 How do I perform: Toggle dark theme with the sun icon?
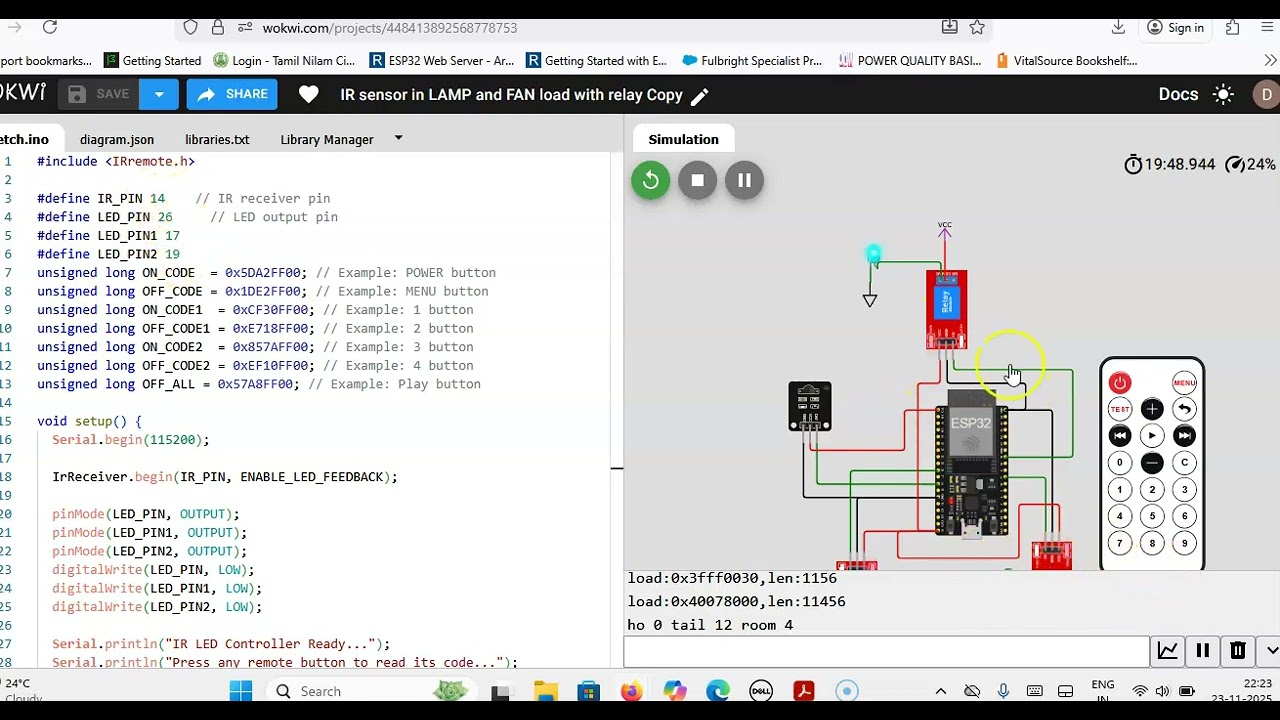[x=1223, y=95]
